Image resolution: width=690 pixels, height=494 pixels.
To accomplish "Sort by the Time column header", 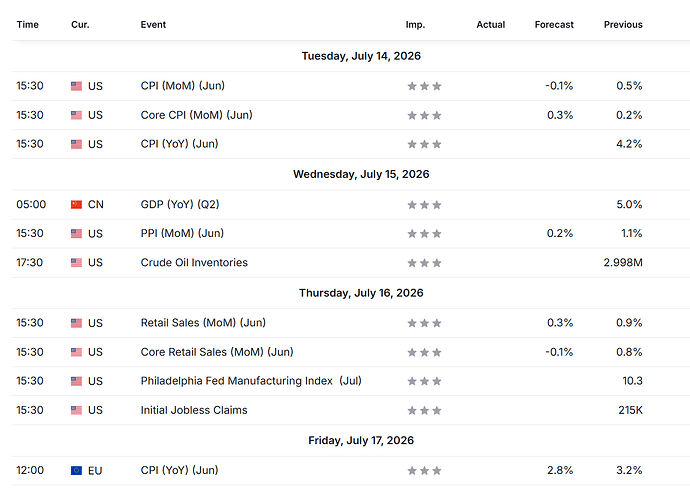I will (28, 25).
